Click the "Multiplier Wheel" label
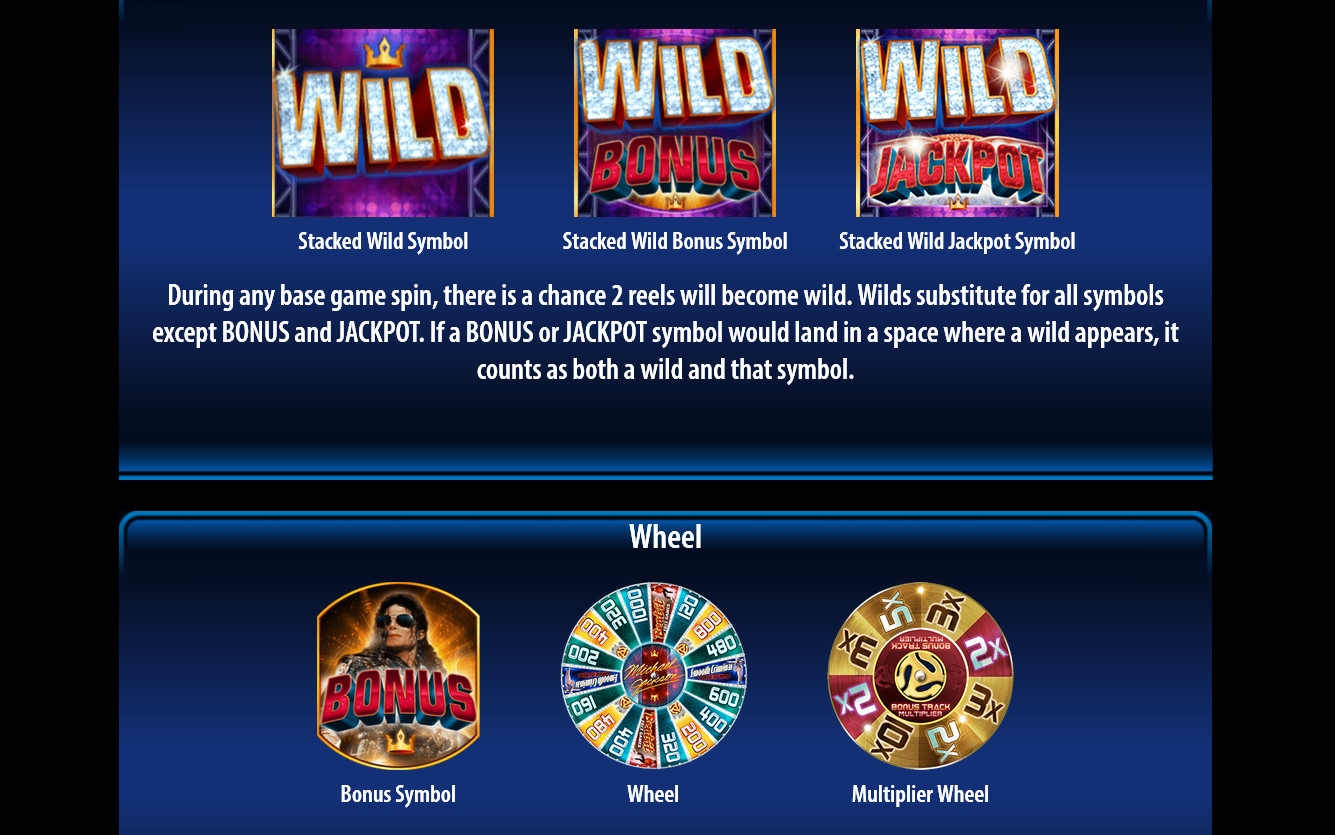 (920, 794)
